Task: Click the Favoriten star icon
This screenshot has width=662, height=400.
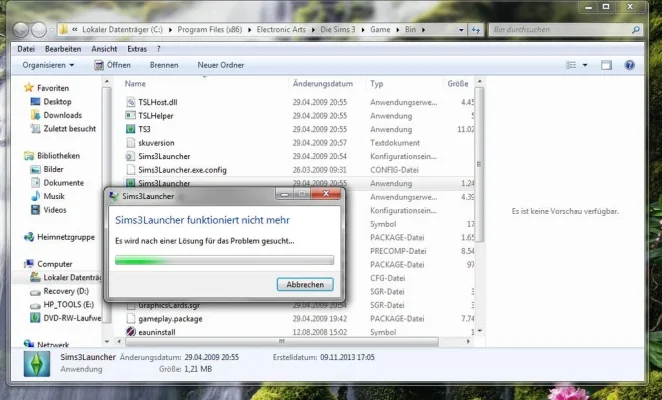Action: tap(29, 88)
